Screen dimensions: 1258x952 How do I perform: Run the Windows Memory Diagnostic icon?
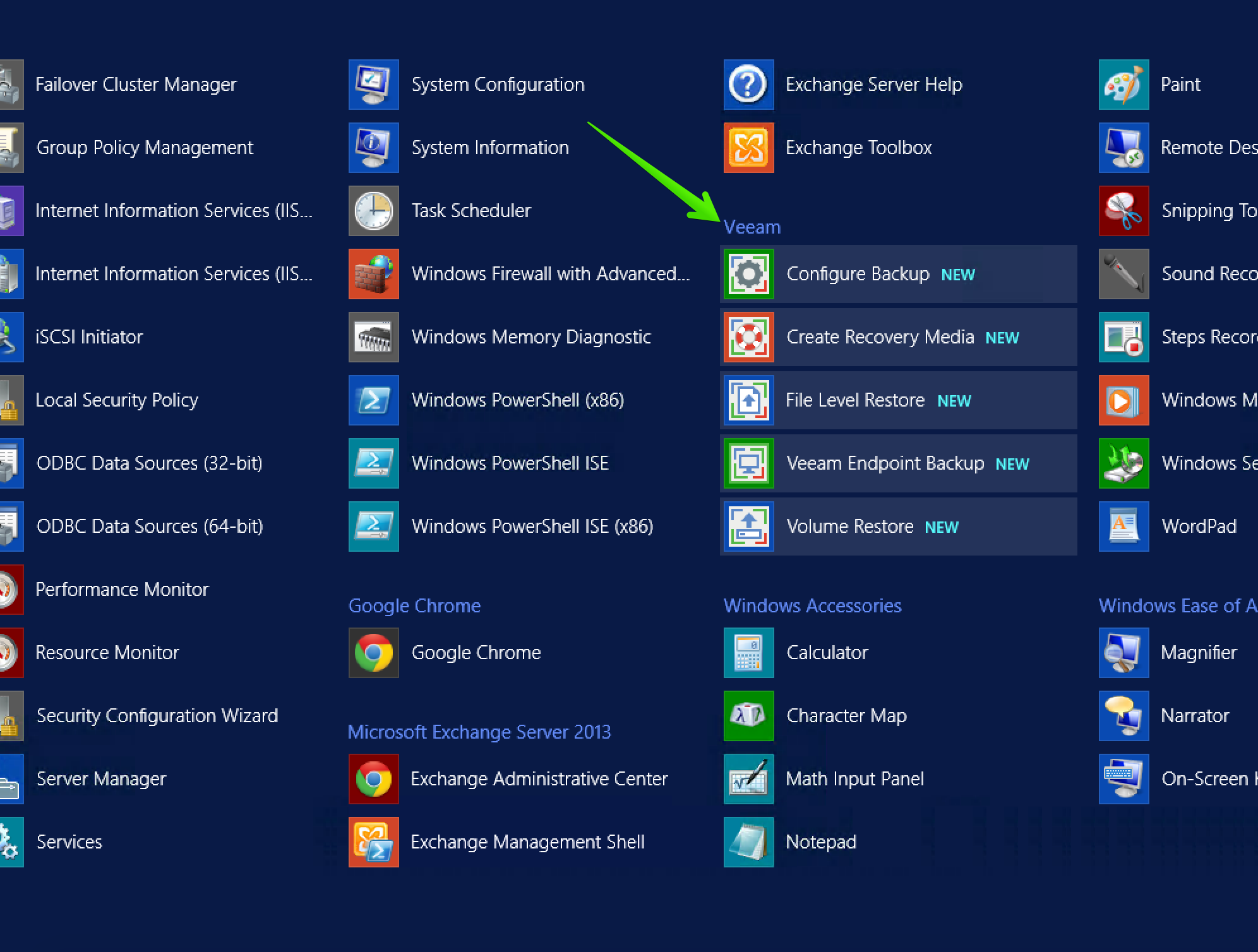tap(373, 337)
